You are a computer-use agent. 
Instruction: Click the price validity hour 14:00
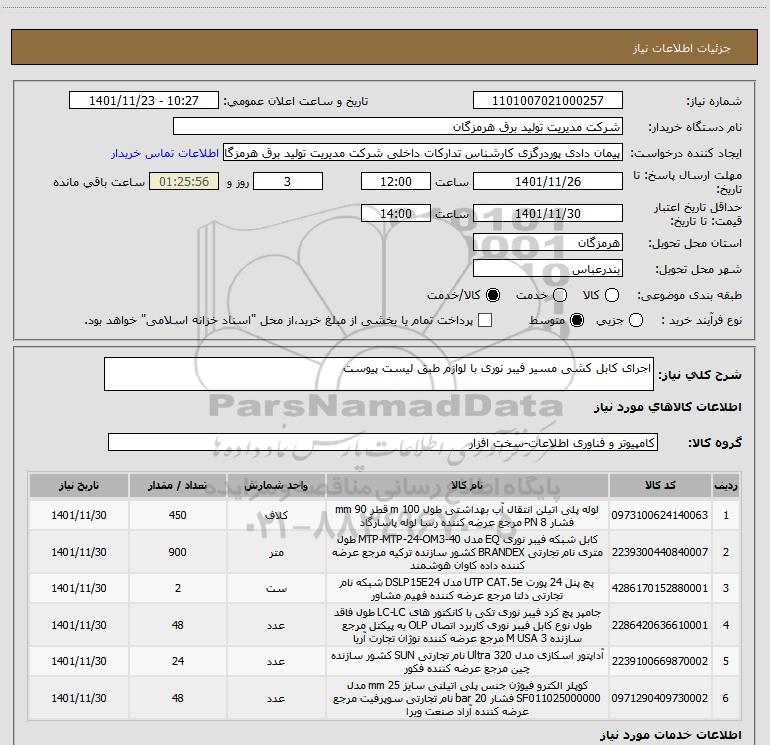point(396,214)
